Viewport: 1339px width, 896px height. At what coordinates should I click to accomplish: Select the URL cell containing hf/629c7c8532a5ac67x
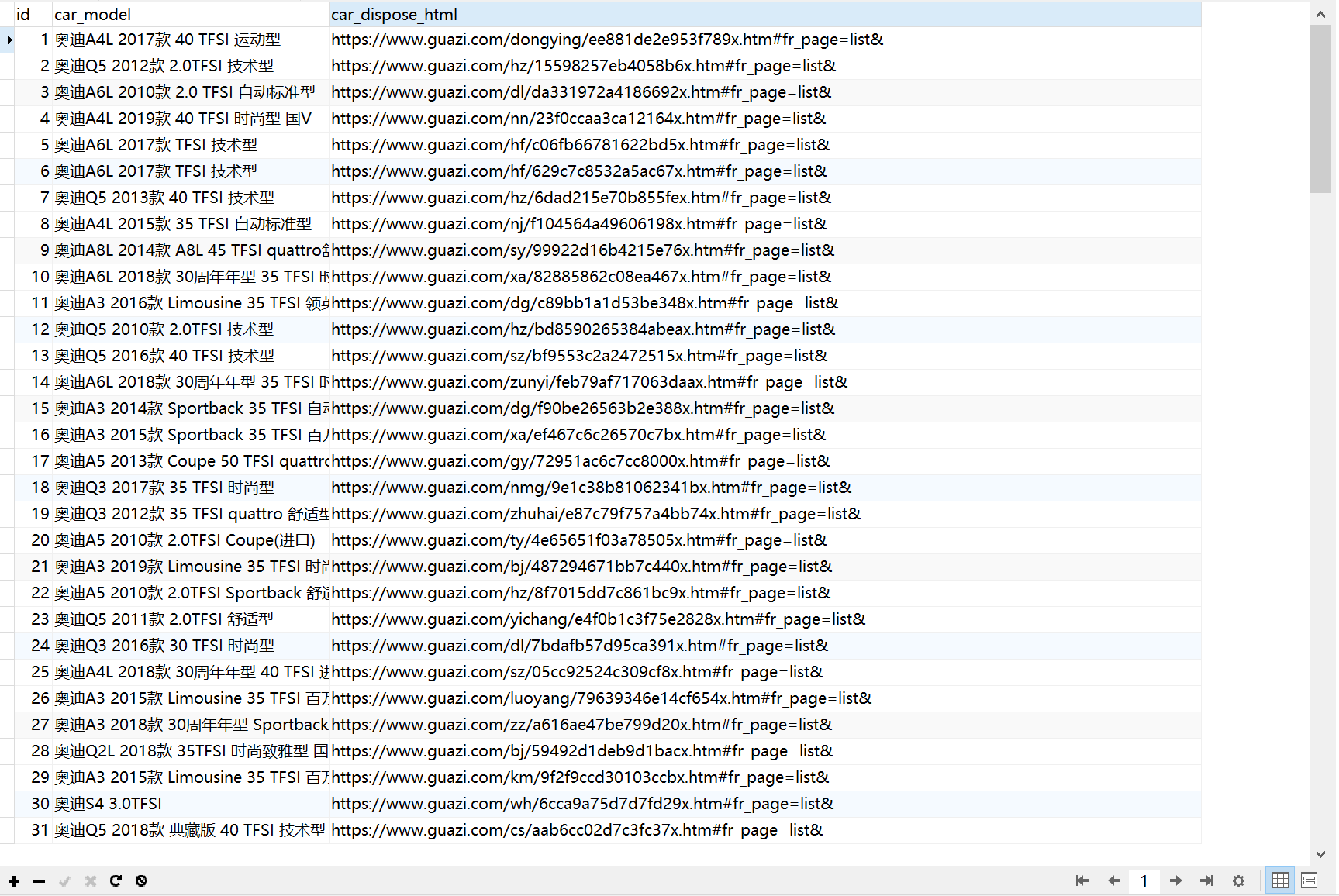coord(765,171)
